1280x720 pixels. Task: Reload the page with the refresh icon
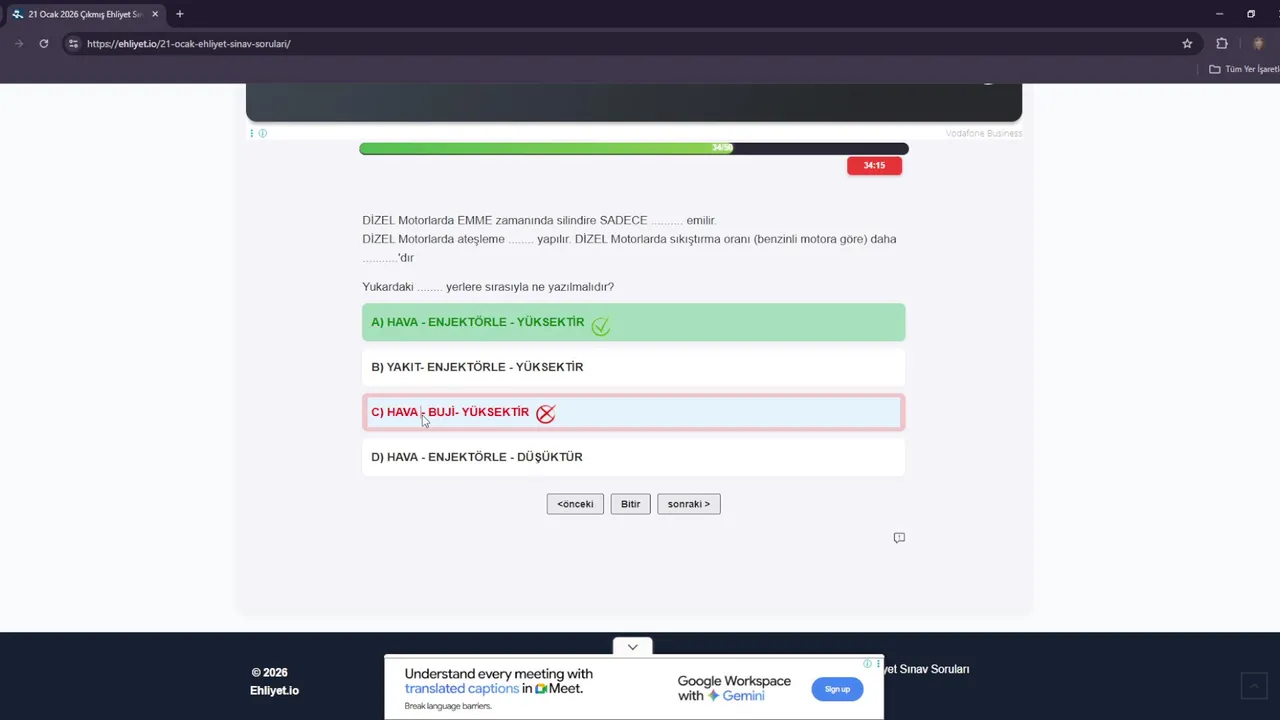pyautogui.click(x=43, y=44)
